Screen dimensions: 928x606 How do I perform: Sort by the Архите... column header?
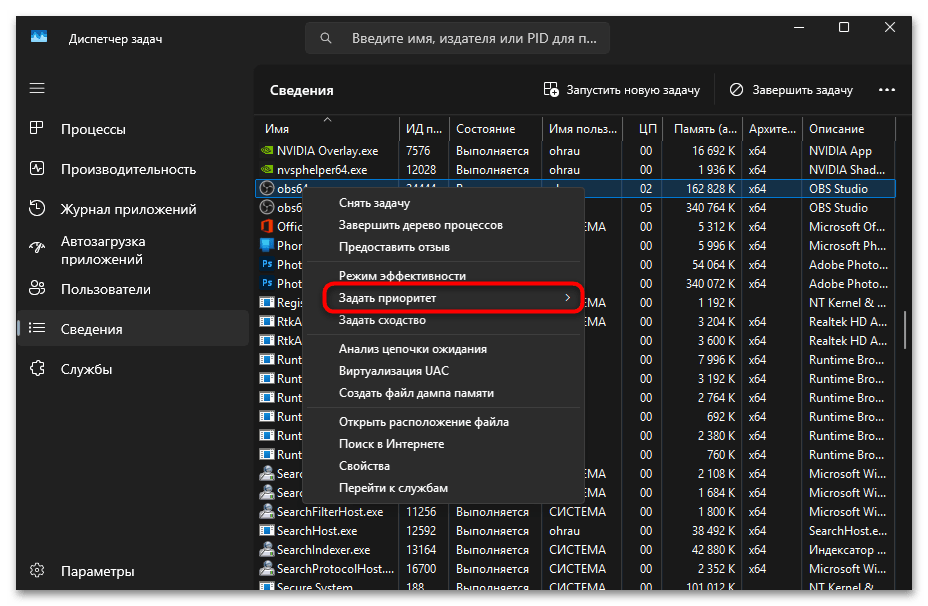(772, 128)
